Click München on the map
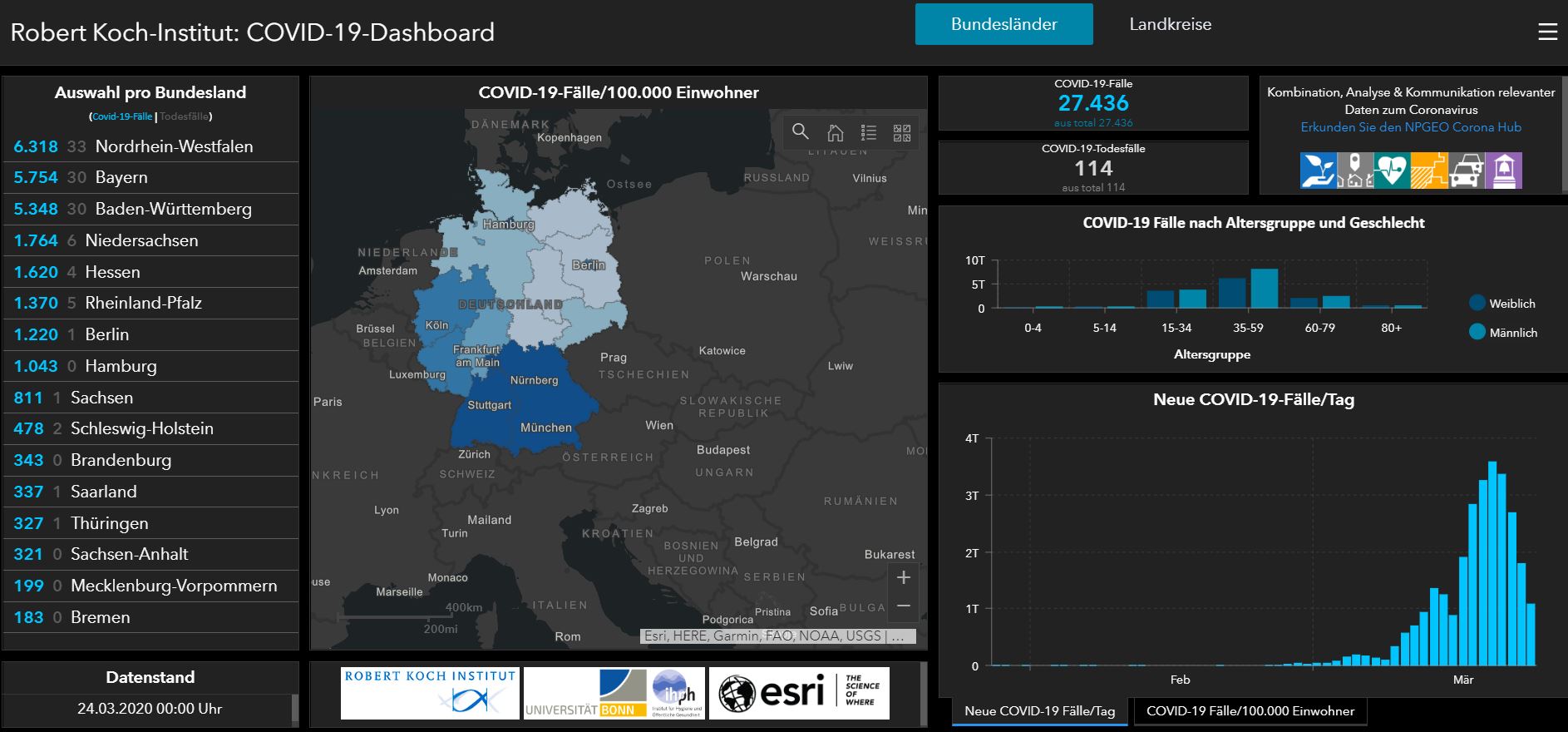Viewport: 1568px width, 732px height. point(546,428)
